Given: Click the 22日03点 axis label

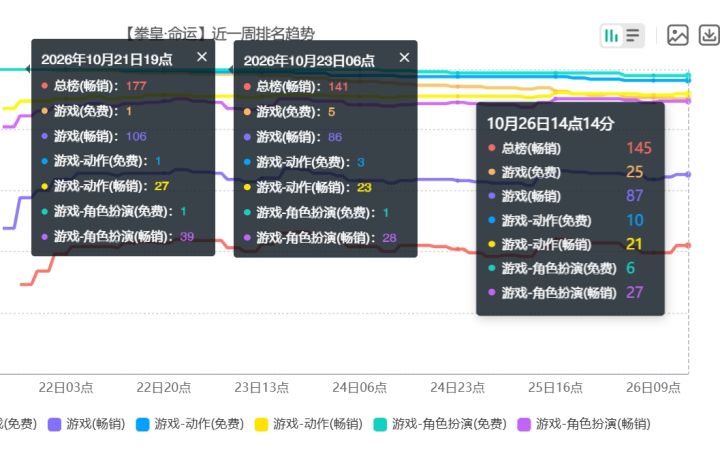Looking at the screenshot, I should [66, 388].
